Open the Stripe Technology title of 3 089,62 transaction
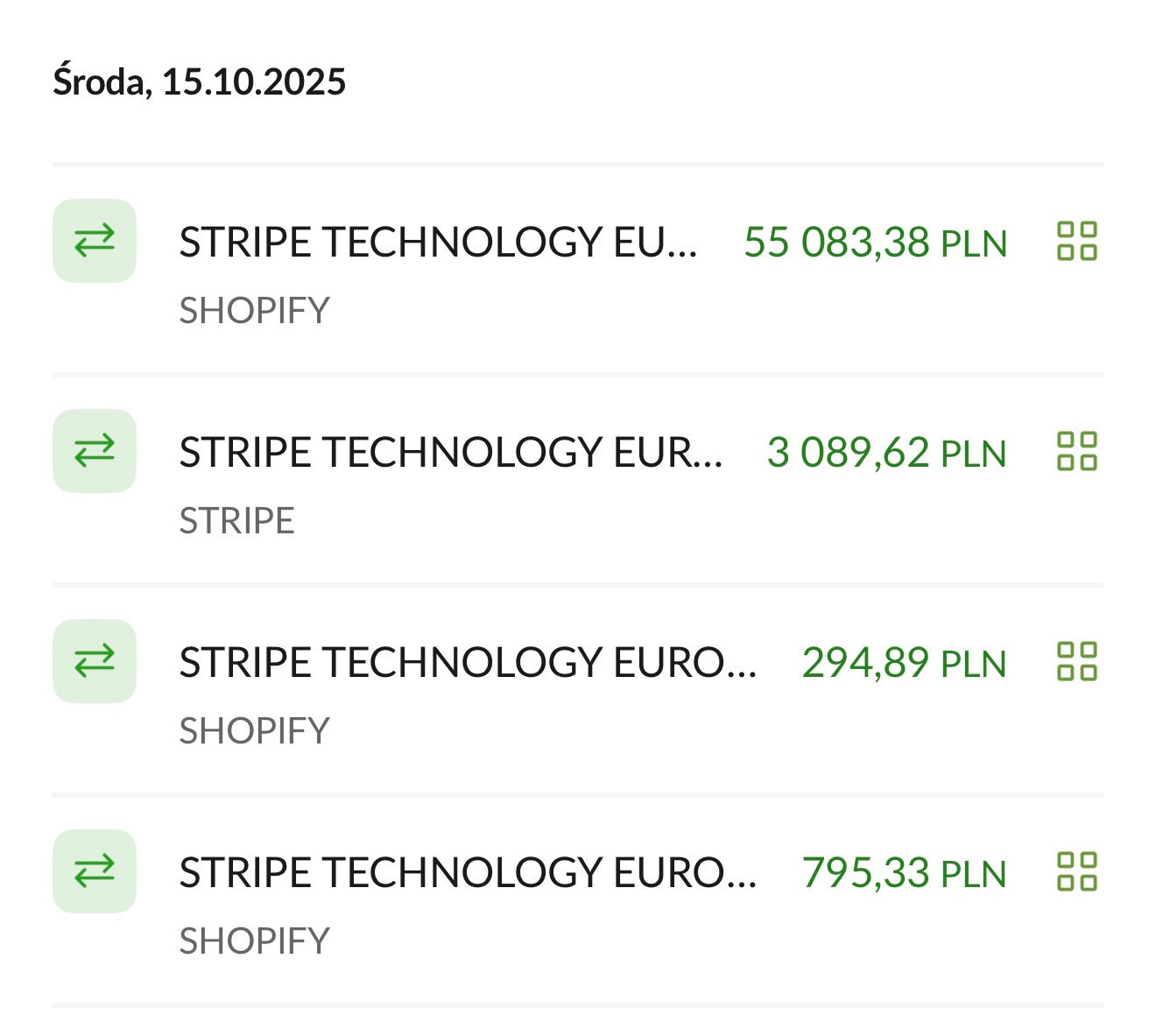The height and width of the screenshot is (1036, 1156). [x=450, y=453]
